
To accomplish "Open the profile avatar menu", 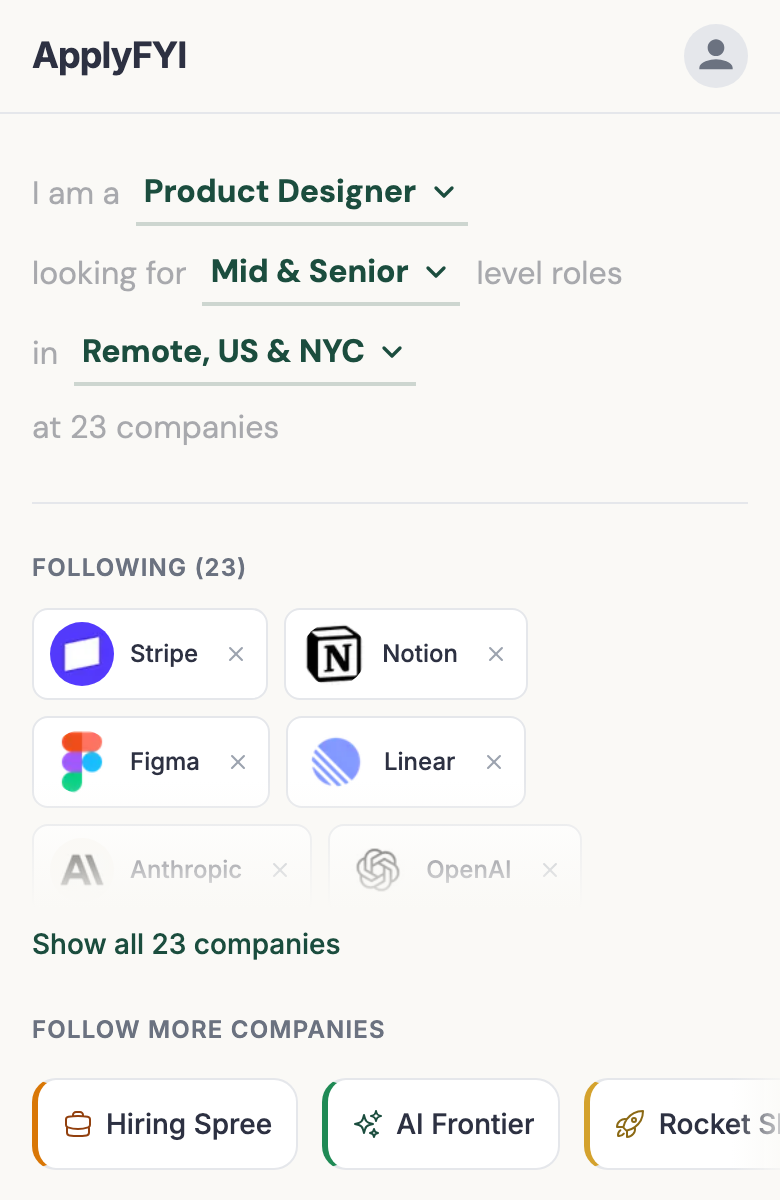I will [x=715, y=56].
